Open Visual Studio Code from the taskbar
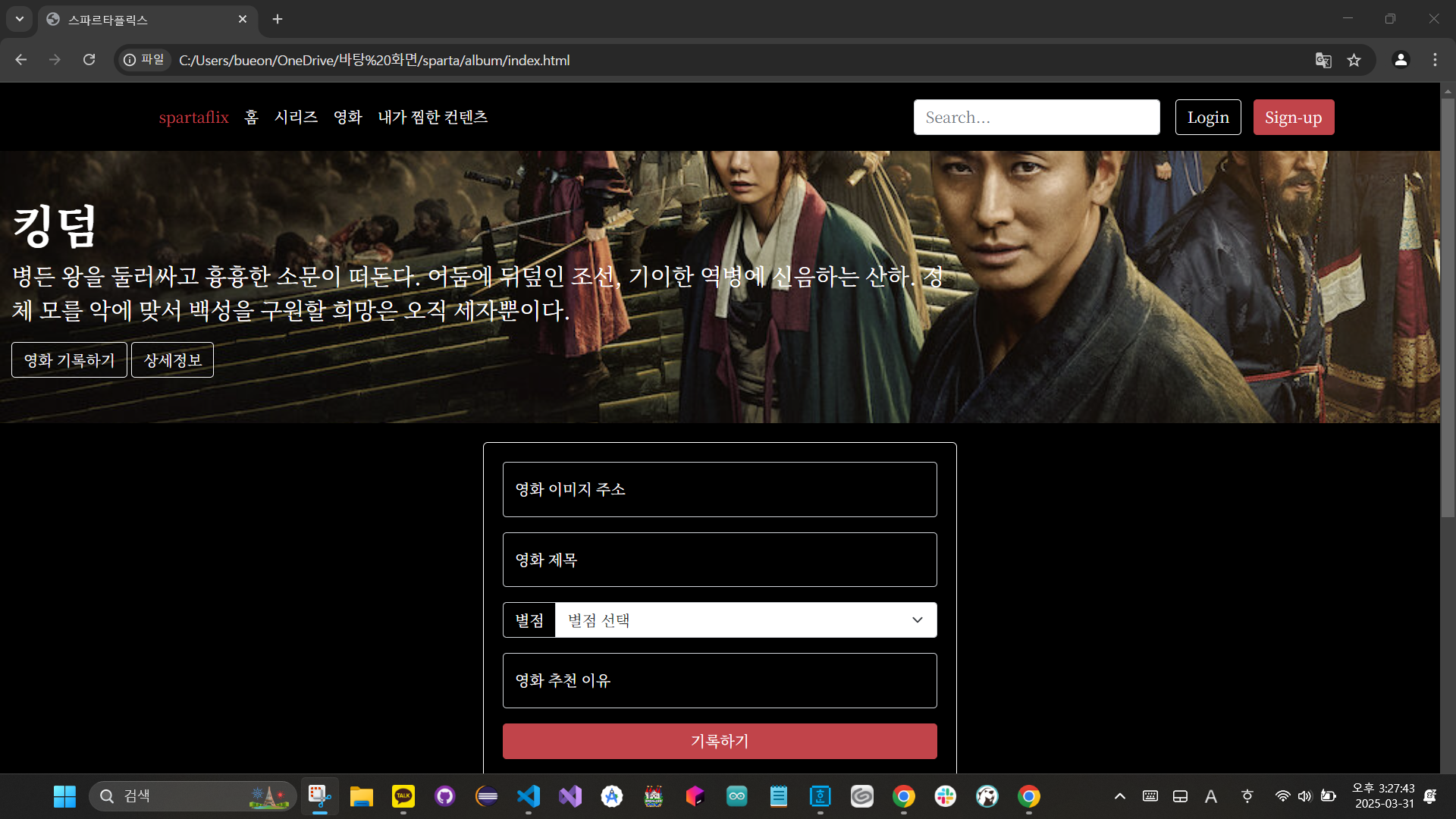Image resolution: width=1456 pixels, height=819 pixels. tap(528, 796)
